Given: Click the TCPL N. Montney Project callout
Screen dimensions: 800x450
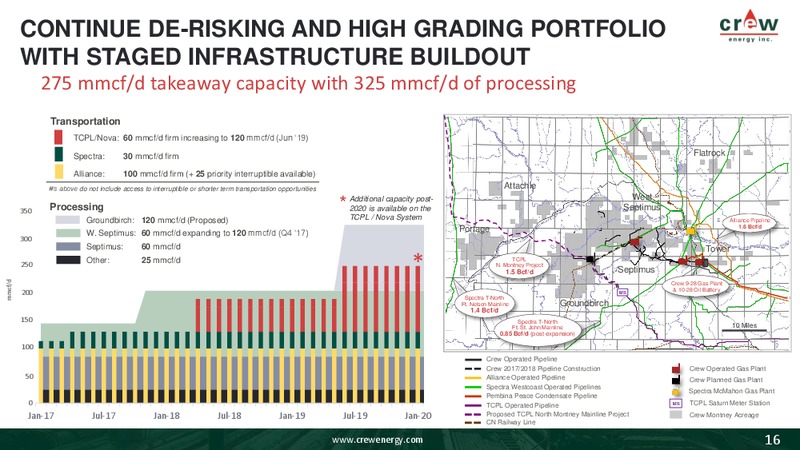Looking at the screenshot, I should click(519, 266).
